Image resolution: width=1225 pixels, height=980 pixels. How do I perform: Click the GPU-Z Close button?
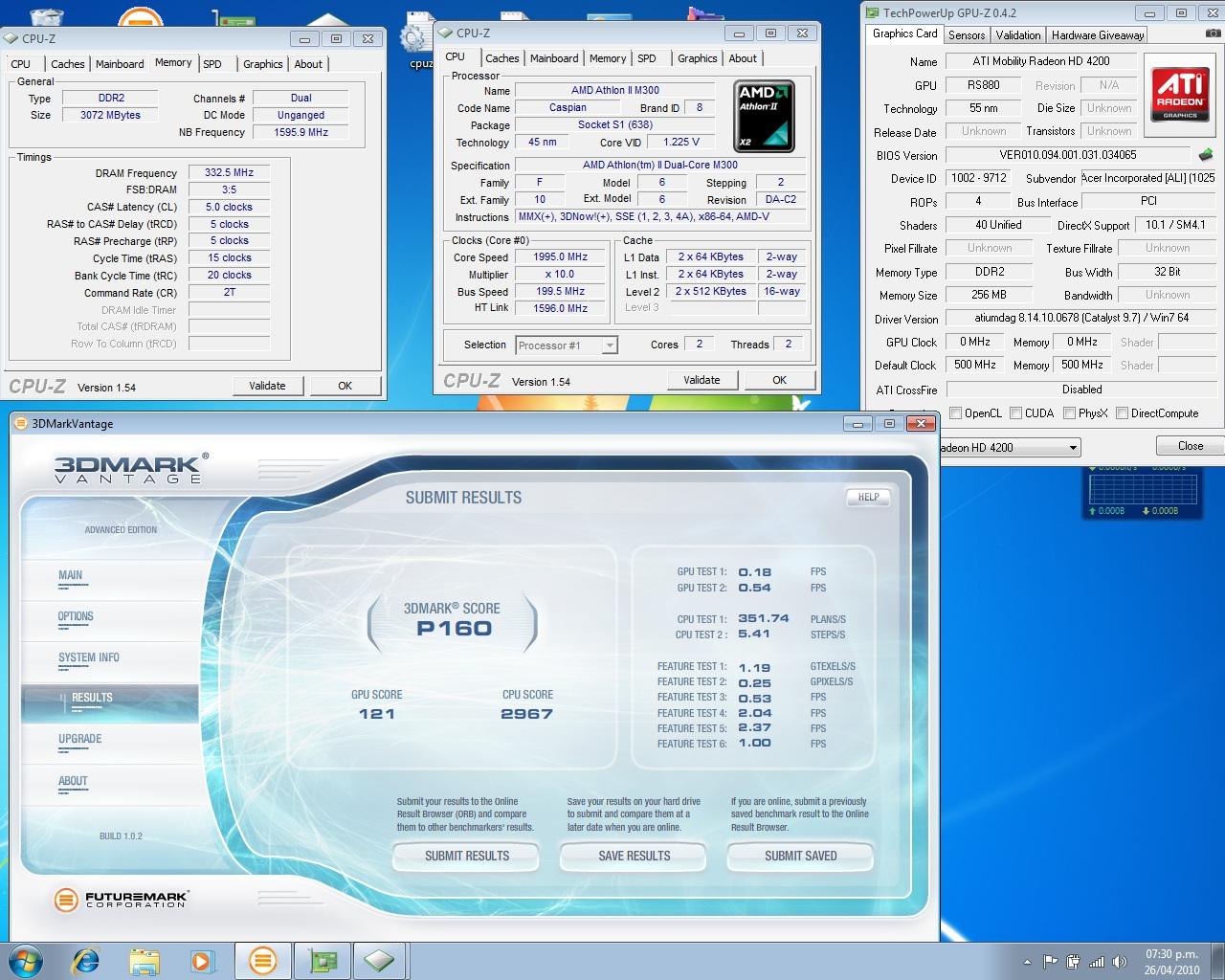(1190, 446)
